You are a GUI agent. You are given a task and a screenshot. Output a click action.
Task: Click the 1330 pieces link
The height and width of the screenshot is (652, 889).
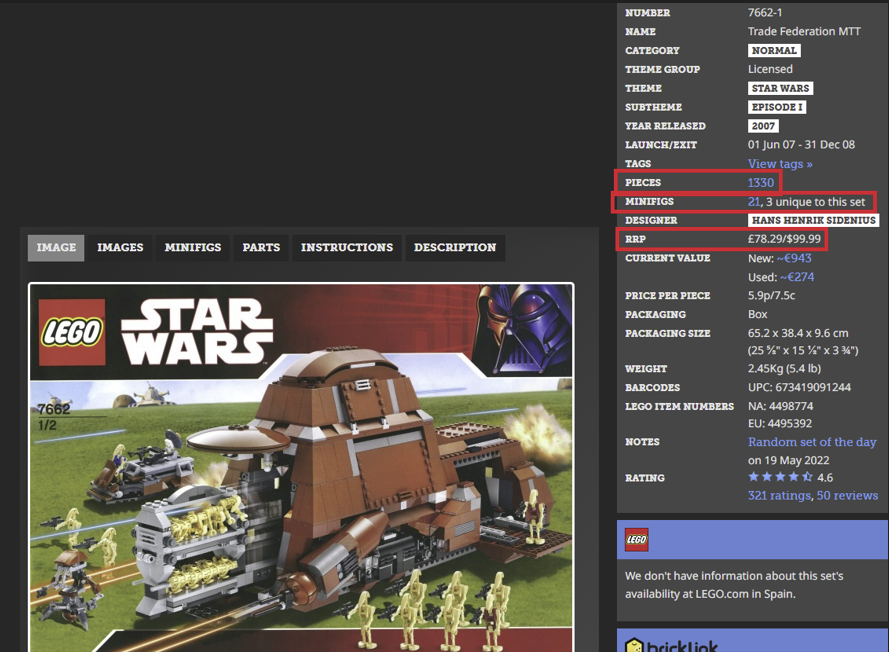pyautogui.click(x=760, y=183)
